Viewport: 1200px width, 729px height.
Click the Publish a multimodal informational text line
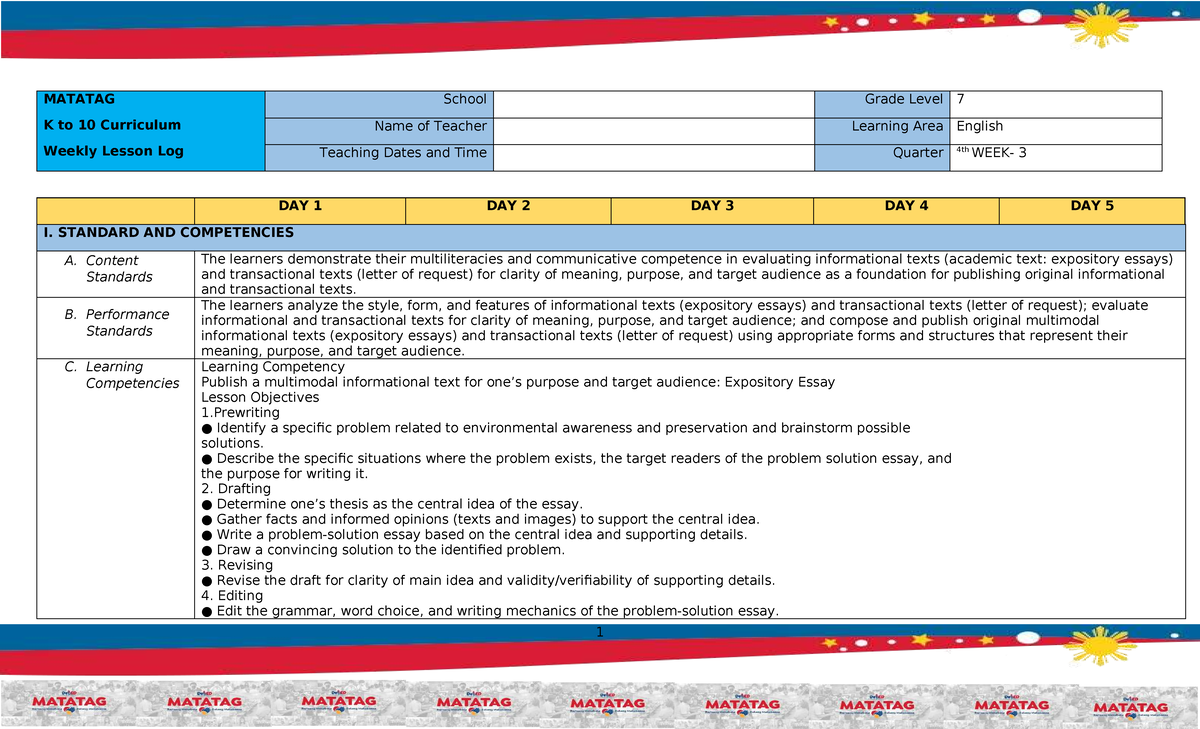point(518,382)
